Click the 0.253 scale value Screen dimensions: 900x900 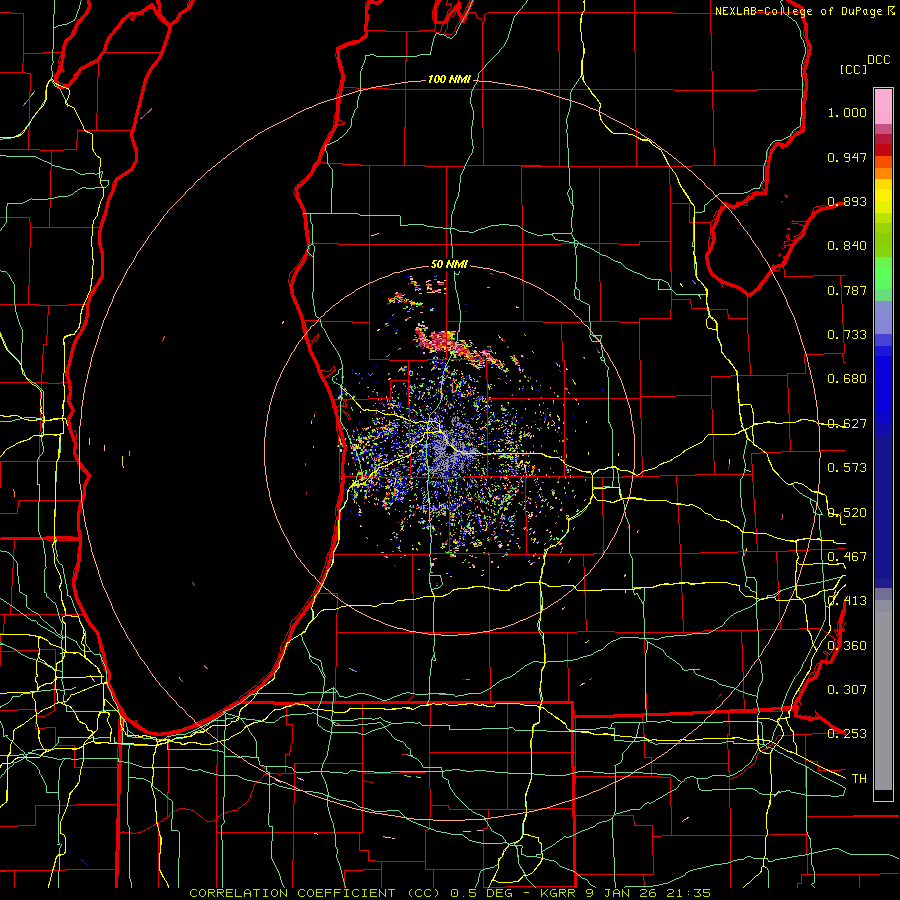pos(847,734)
